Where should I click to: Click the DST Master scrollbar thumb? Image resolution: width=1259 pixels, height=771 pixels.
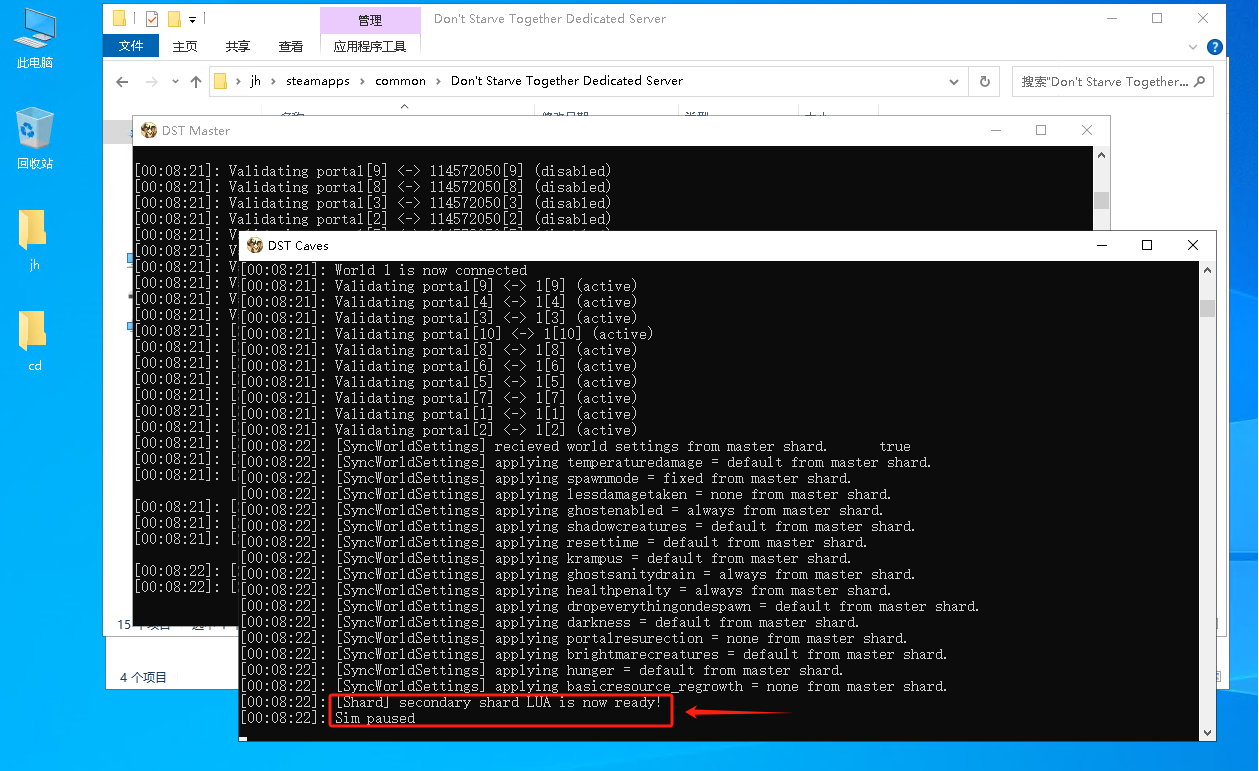[x=1101, y=200]
